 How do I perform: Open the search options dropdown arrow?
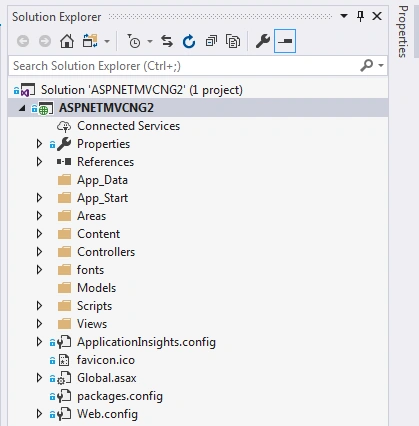[x=381, y=65]
